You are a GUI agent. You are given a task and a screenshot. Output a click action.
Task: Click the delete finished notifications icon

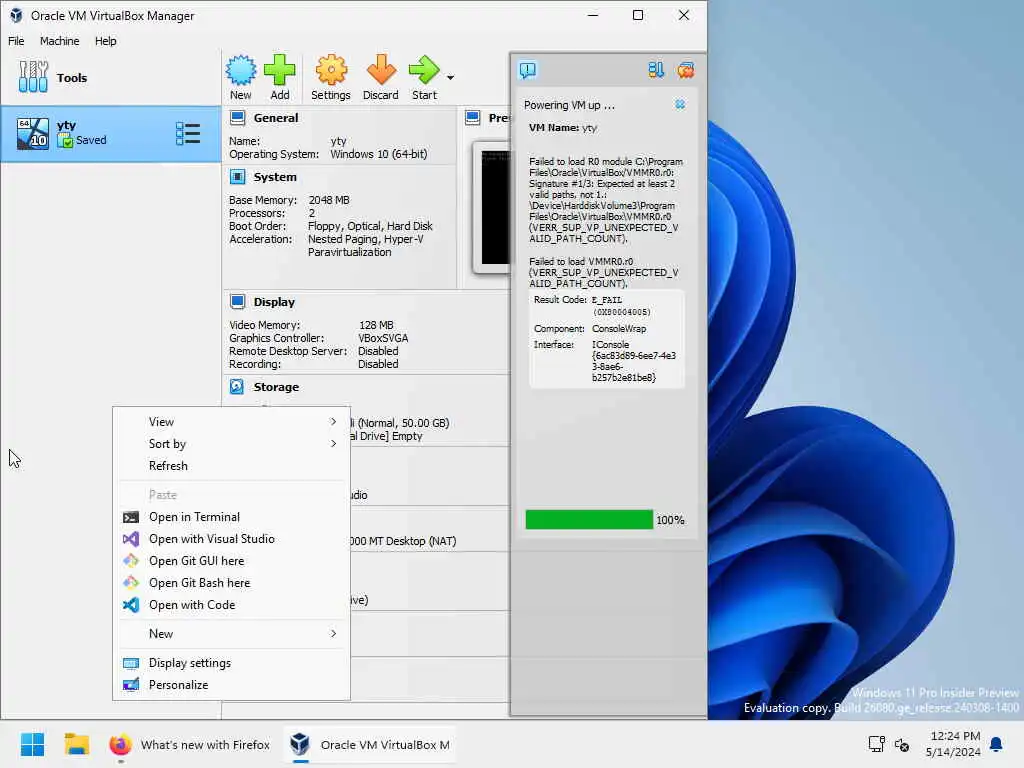(686, 70)
